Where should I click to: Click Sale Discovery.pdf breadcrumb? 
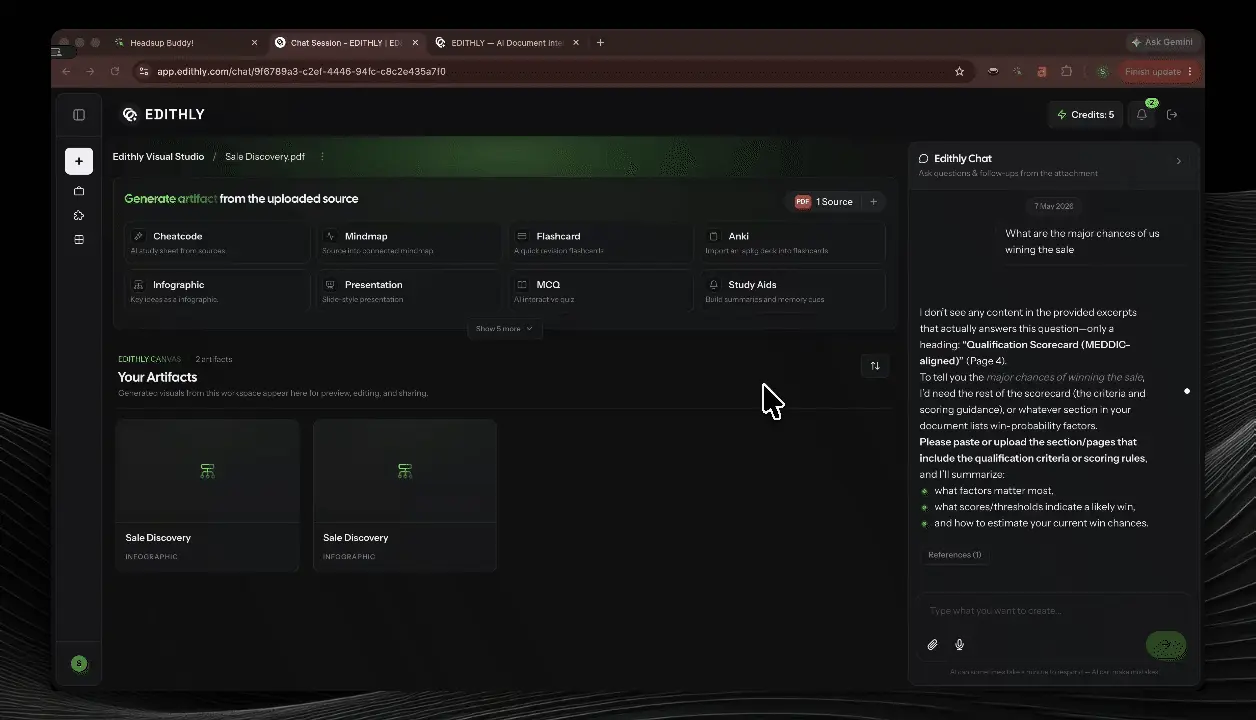pos(265,157)
